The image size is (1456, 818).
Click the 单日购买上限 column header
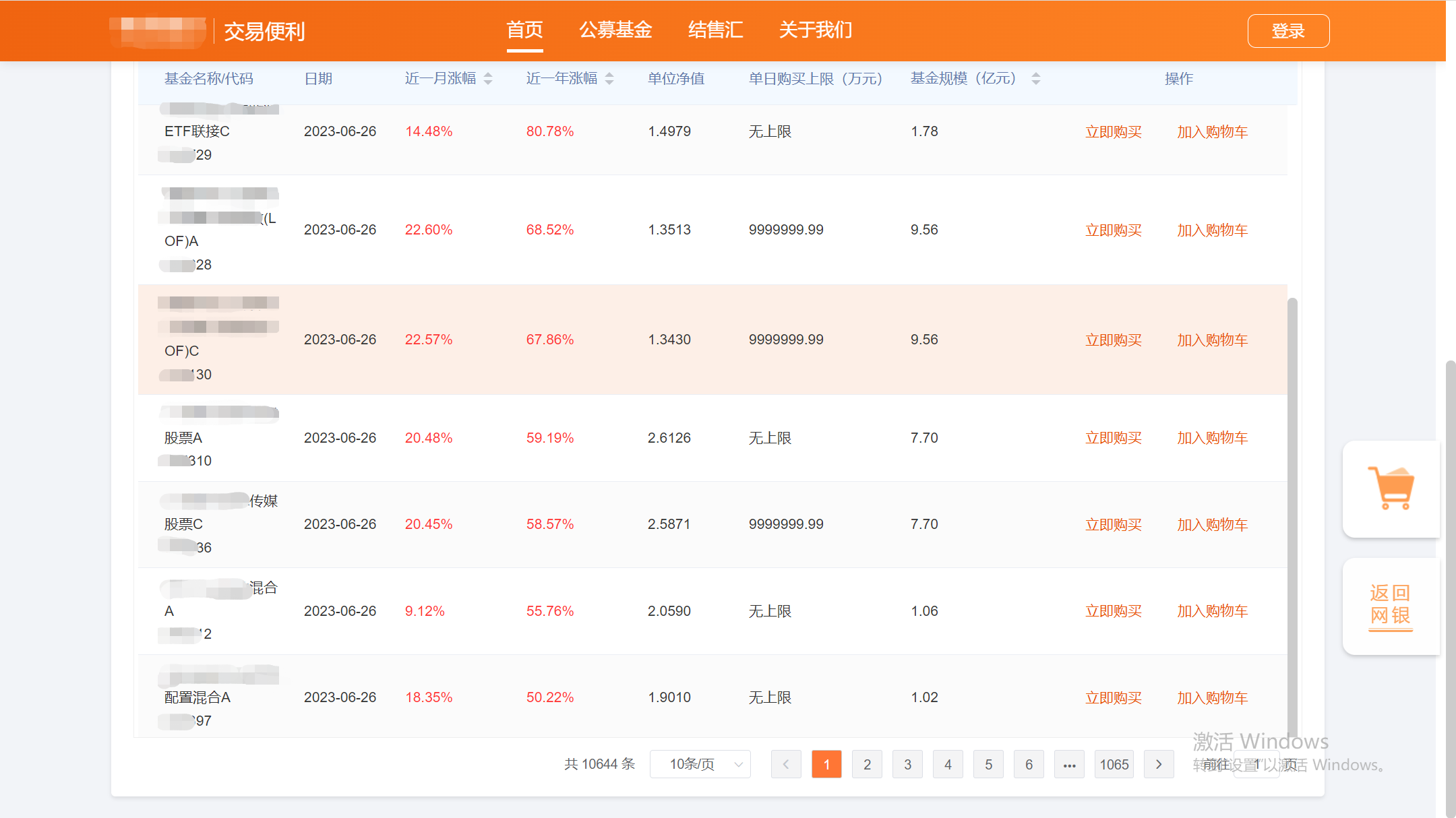pyautogui.click(x=816, y=79)
